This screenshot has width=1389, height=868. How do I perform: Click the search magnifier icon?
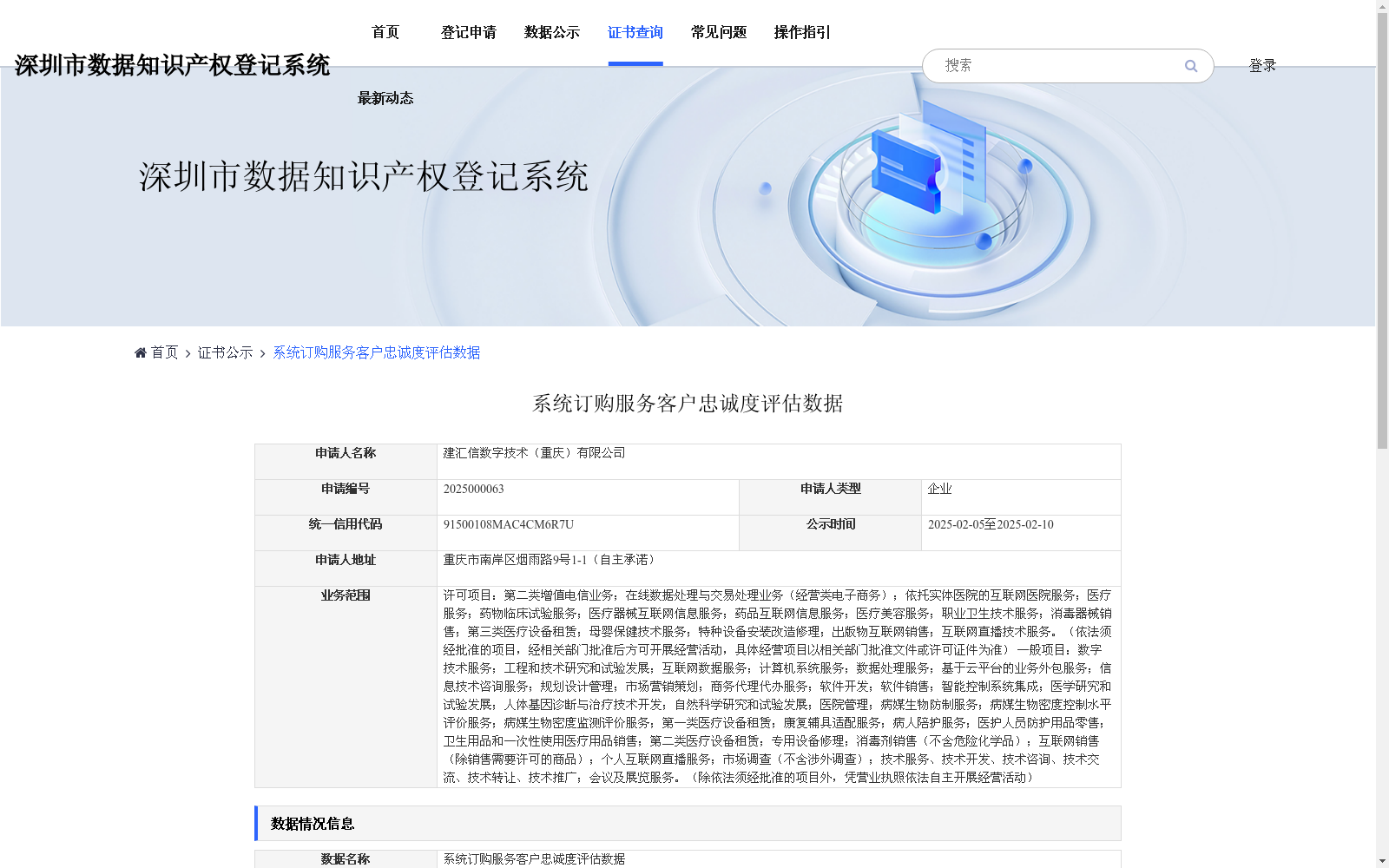click(1191, 66)
